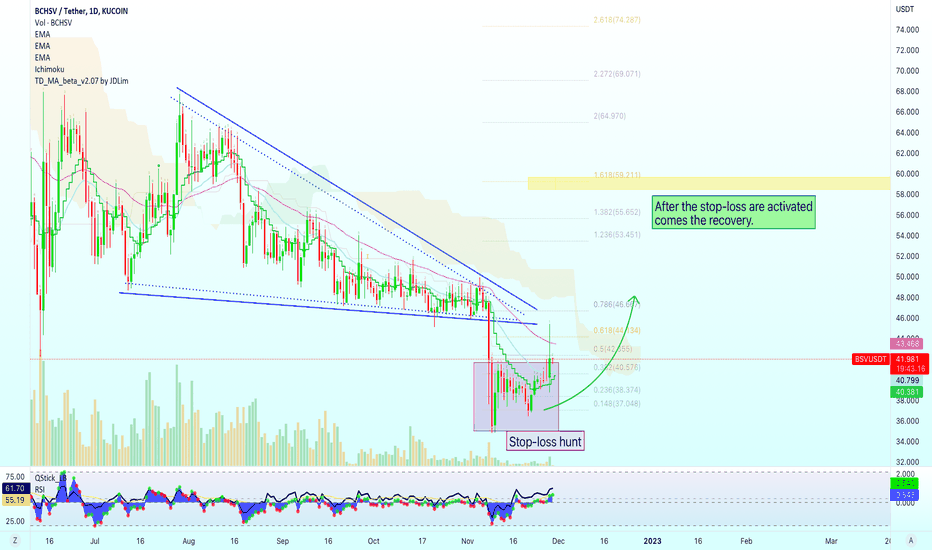This screenshot has width=932, height=550.
Task: Click the 2.000 QStick scale value
Action: click(905, 473)
